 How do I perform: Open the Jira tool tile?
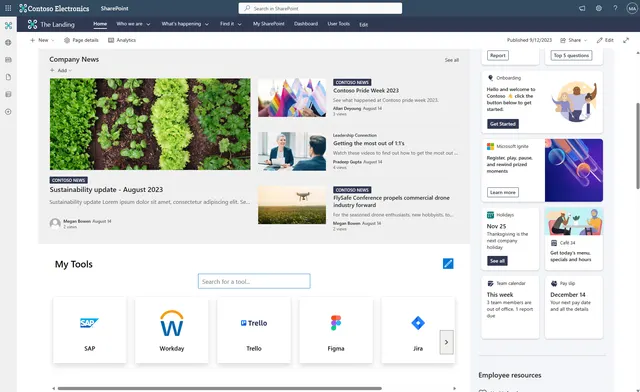click(418, 330)
